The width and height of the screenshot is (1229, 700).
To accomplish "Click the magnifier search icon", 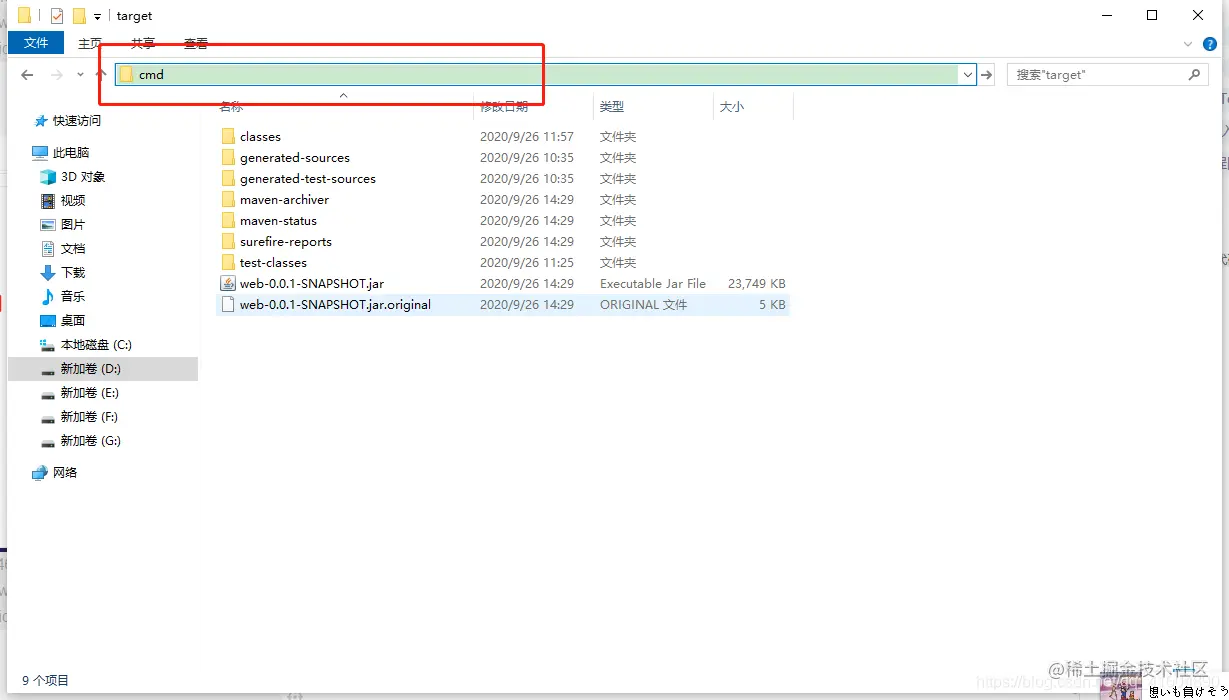I will [x=1194, y=74].
